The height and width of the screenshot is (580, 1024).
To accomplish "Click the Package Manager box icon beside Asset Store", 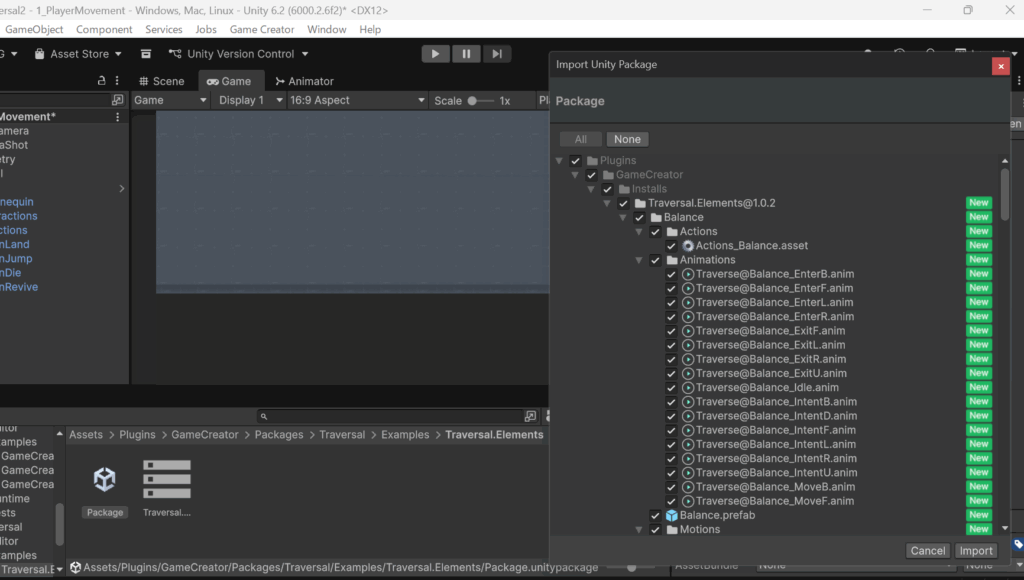I will coord(146,54).
